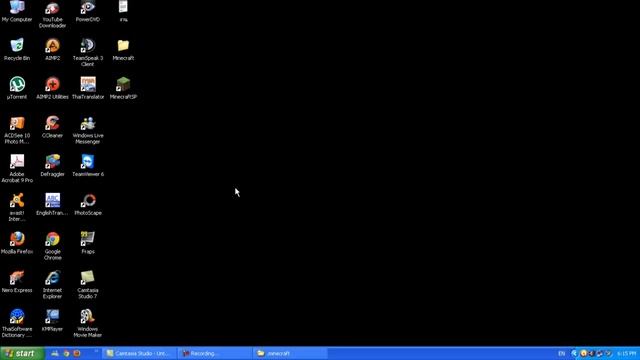Click the orange round system tray icon

coord(583,353)
